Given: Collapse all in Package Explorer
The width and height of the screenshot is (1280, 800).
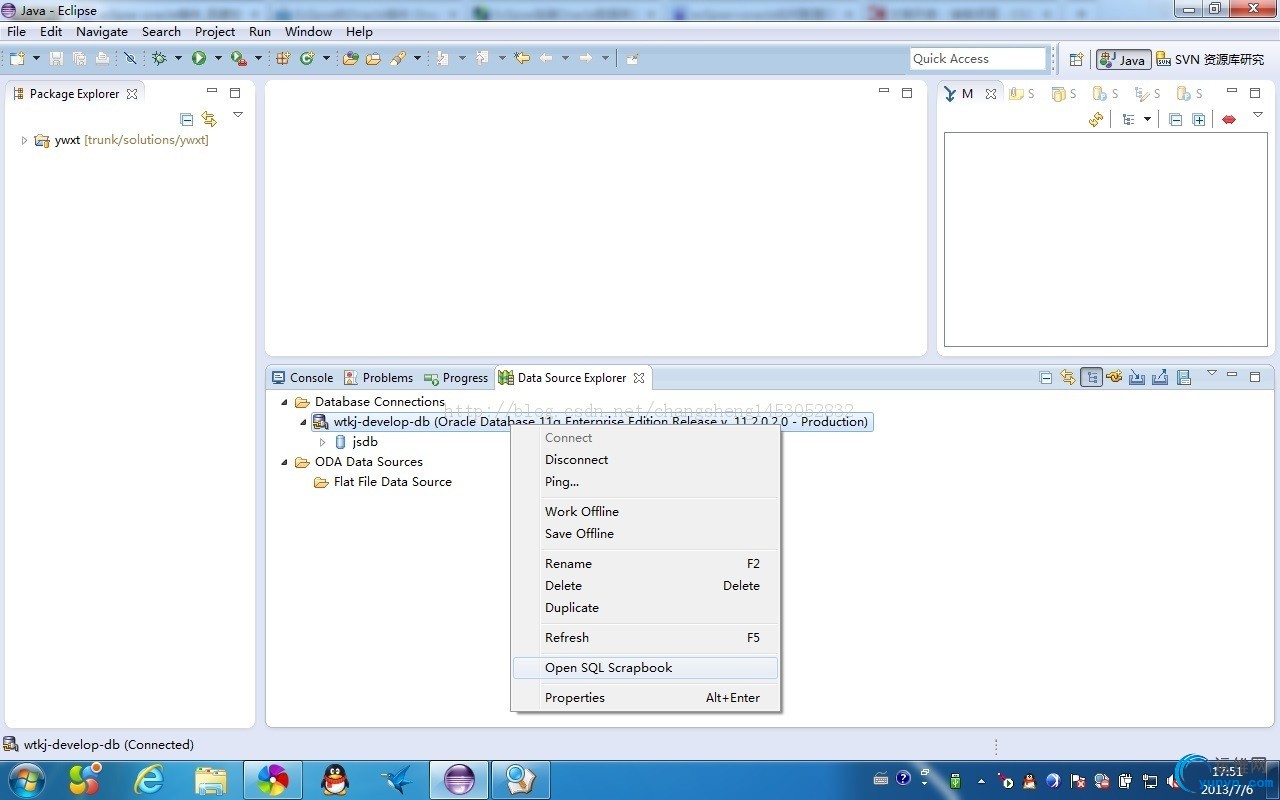Looking at the screenshot, I should 186,119.
